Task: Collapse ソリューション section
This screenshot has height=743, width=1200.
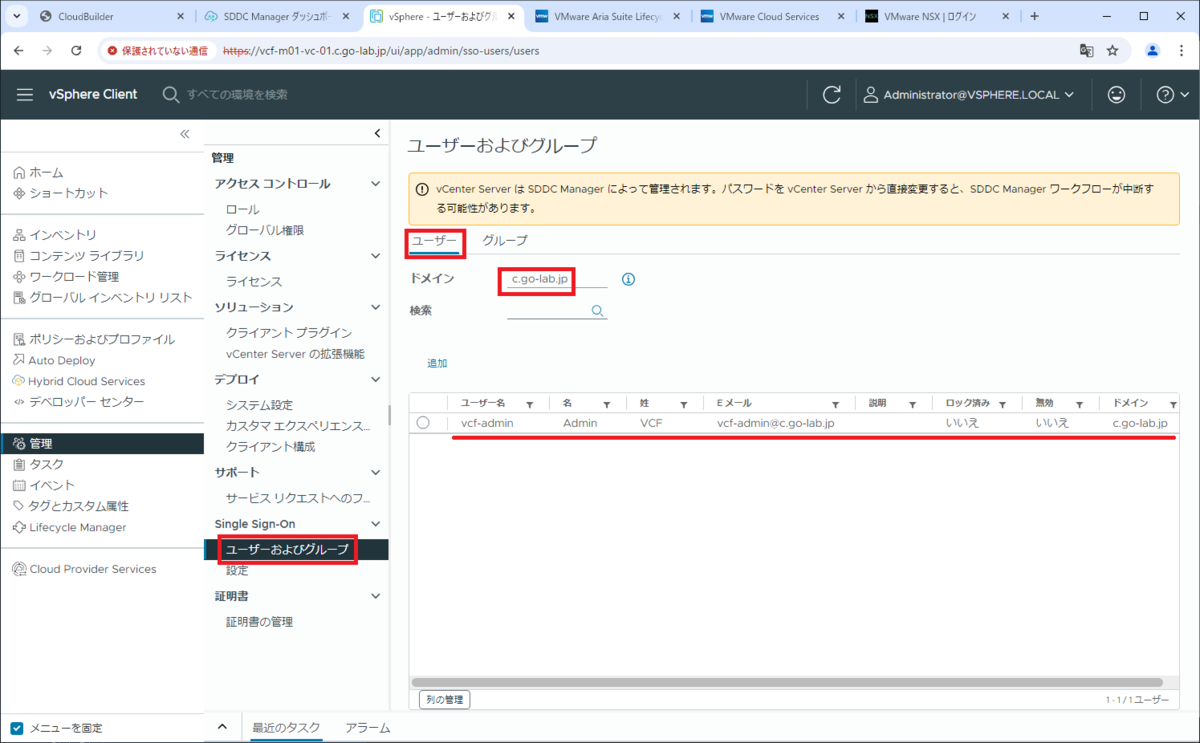Action: click(376, 307)
